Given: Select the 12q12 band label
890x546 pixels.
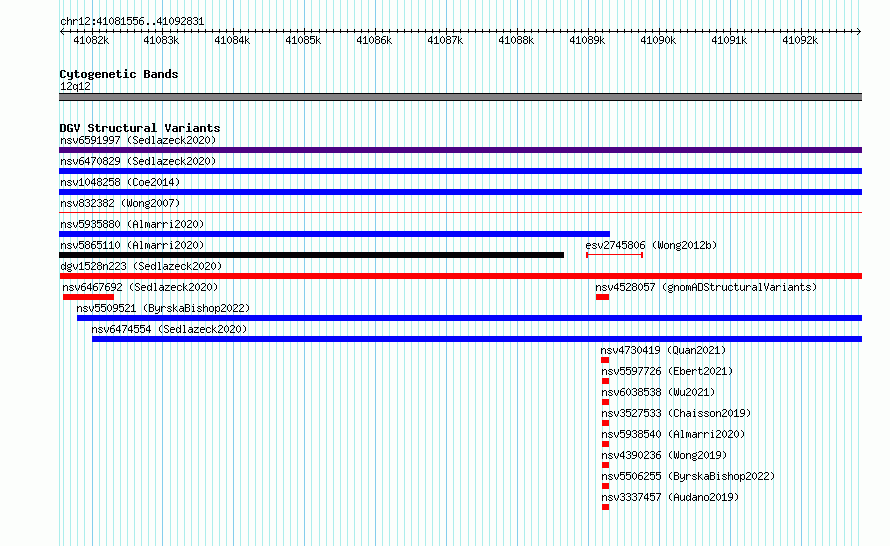Looking at the screenshot, I should (75, 86).
